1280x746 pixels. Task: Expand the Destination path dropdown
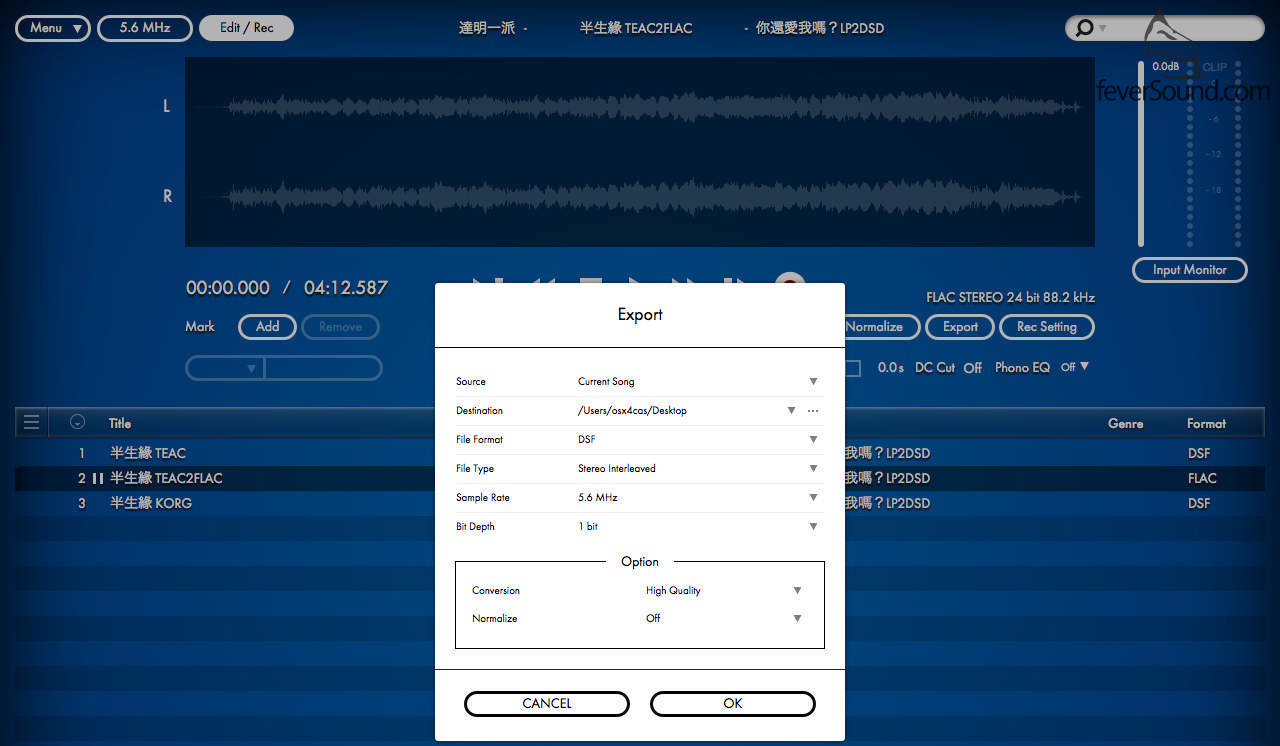[791, 410]
